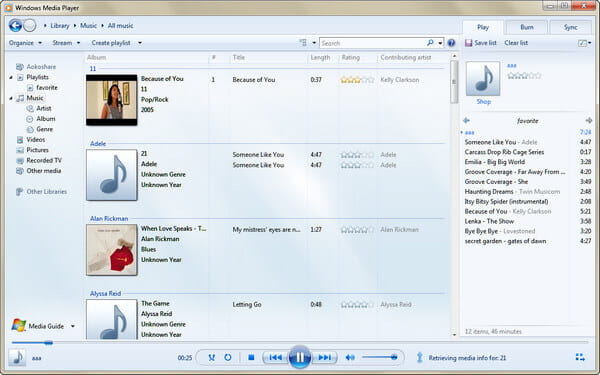
Task: Open the Sync tab
Action: pyautogui.click(x=570, y=27)
